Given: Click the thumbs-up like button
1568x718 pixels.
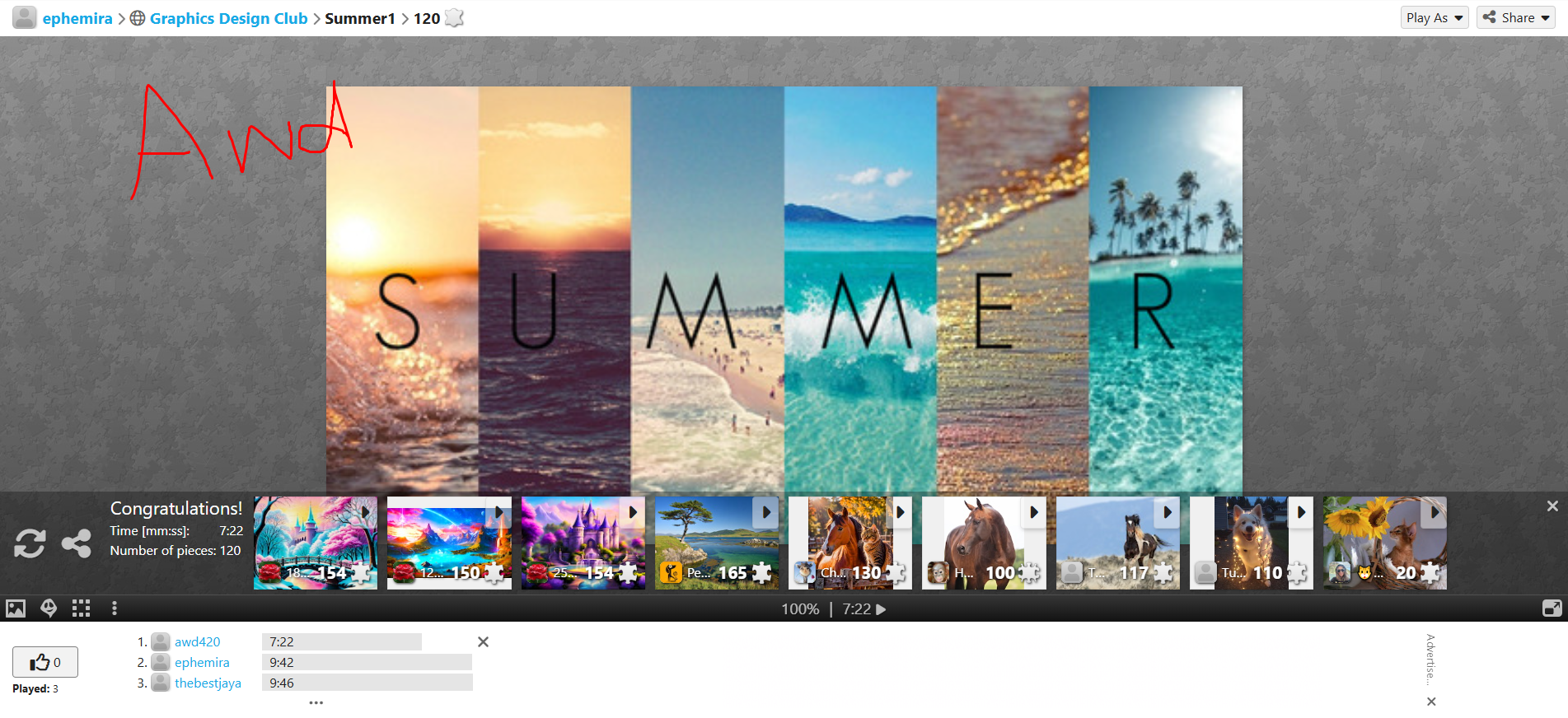Looking at the screenshot, I should pyautogui.click(x=45, y=662).
